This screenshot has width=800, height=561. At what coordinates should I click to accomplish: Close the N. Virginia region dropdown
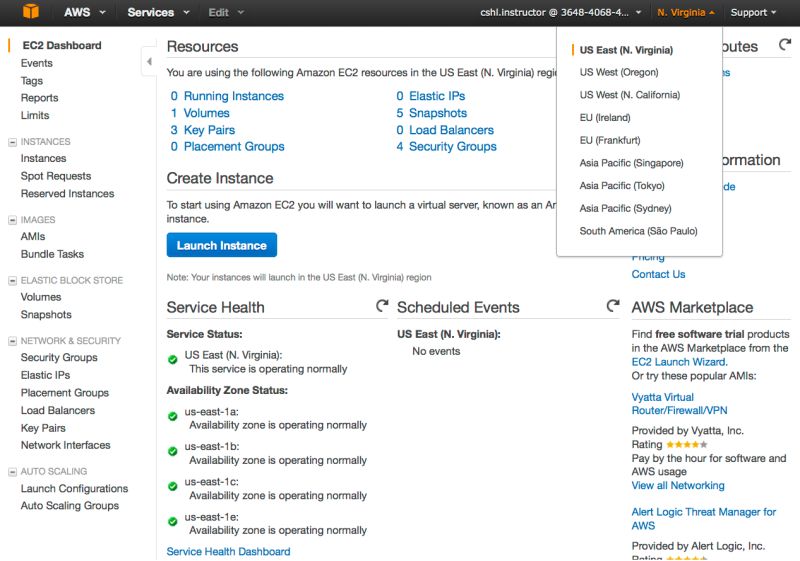point(686,12)
